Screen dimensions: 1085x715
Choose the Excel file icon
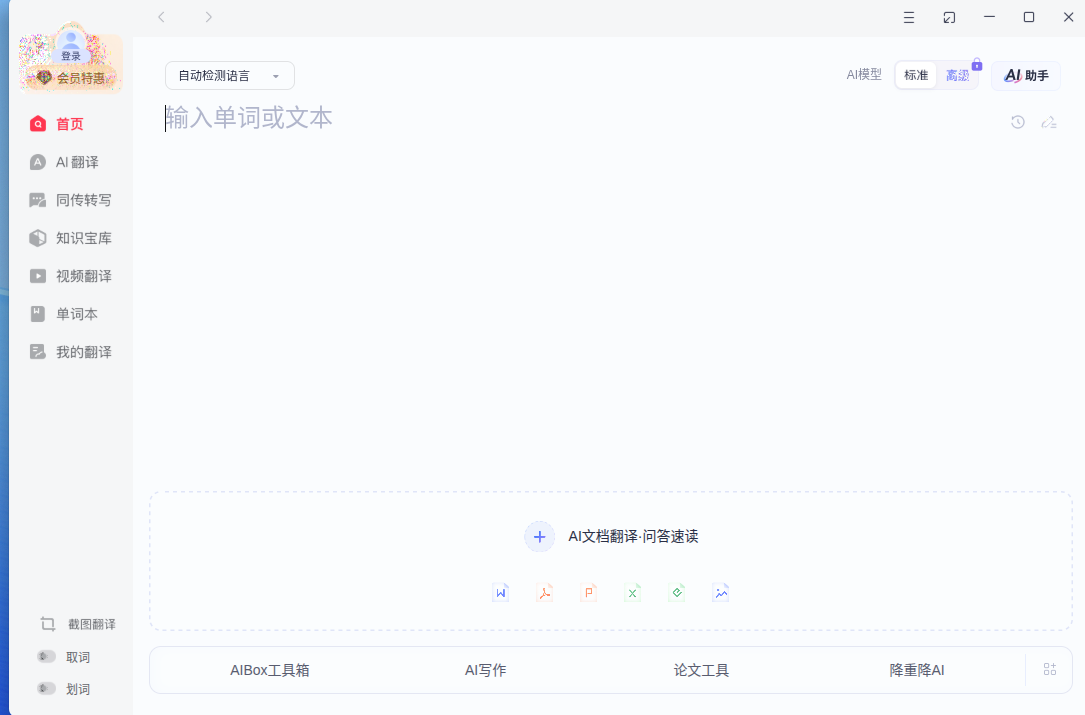(x=632, y=592)
